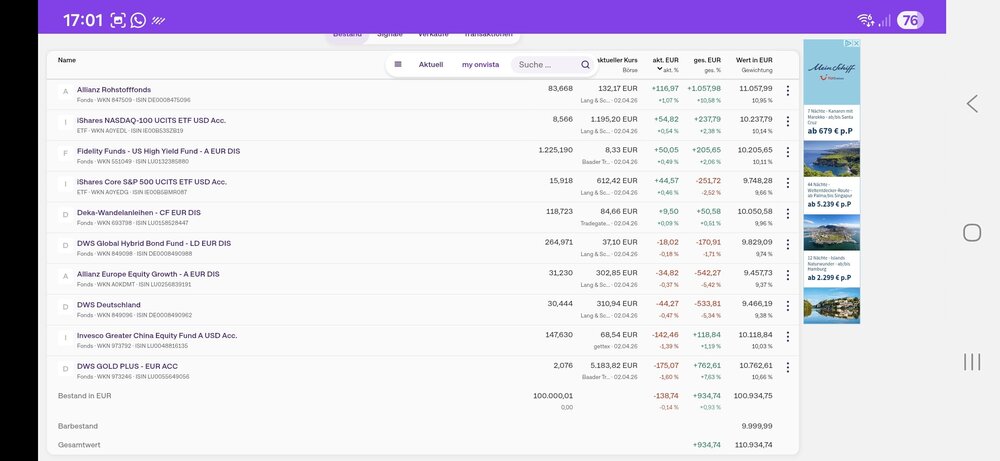The image size is (1000, 461).
Task: Open Invesco Greater China Equity Fund link
Action: (157, 335)
